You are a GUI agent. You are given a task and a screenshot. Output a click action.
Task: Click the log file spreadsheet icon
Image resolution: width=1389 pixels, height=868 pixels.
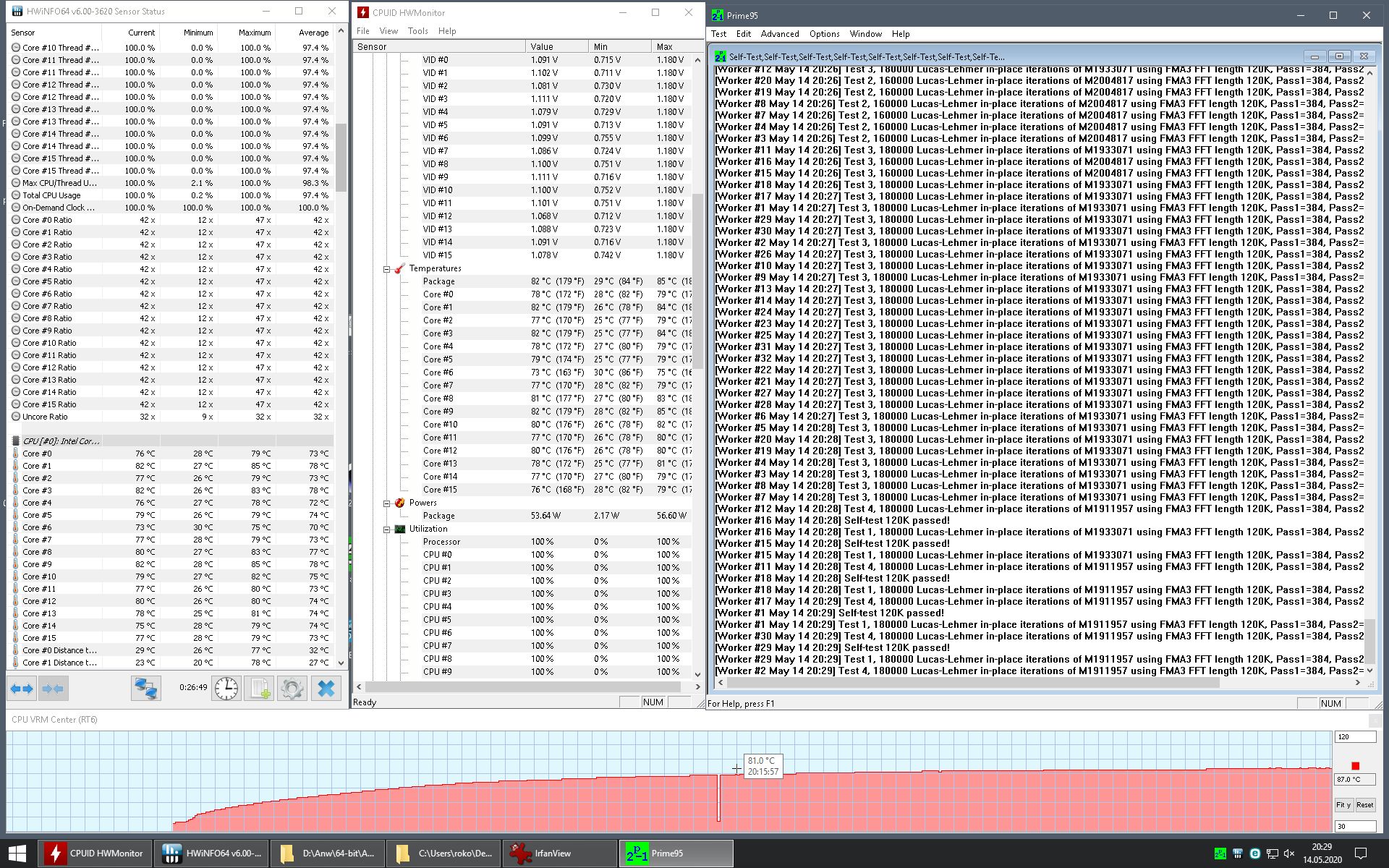click(x=259, y=688)
